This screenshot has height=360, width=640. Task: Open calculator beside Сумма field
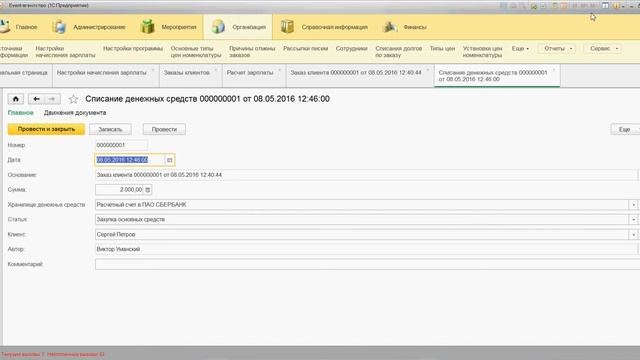(x=148, y=190)
